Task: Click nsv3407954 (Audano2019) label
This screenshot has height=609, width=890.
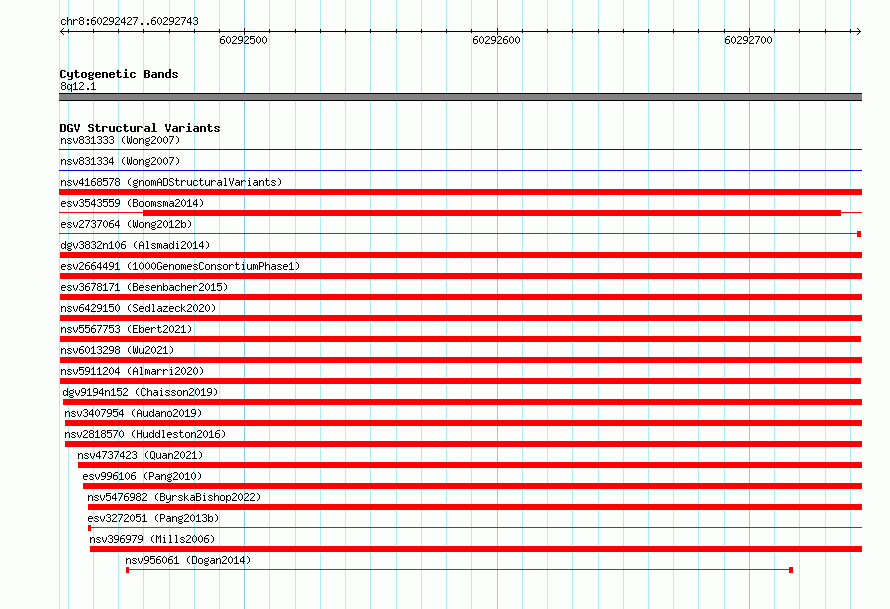Action: 133,413
